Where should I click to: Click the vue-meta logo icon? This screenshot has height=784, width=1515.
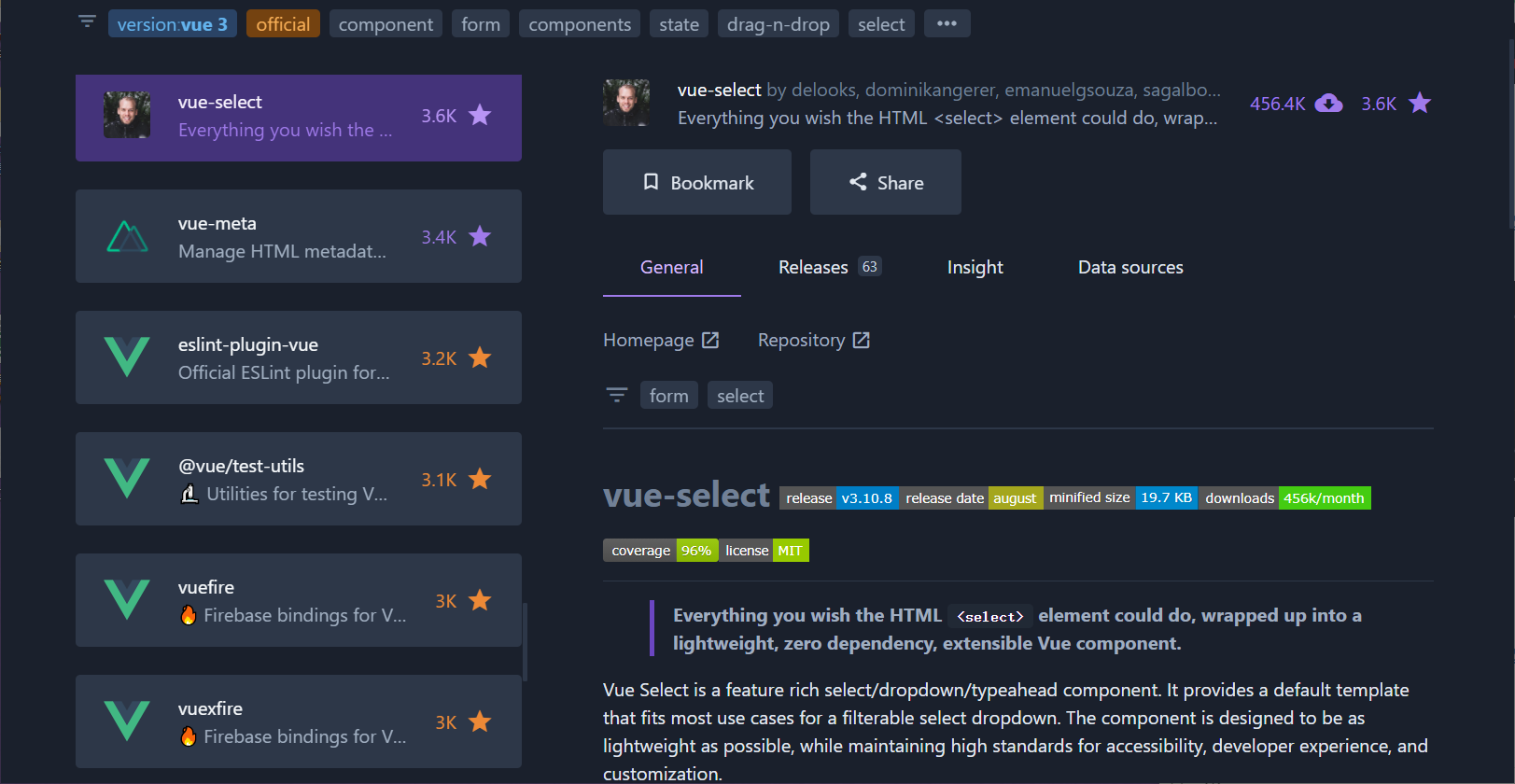tap(127, 236)
